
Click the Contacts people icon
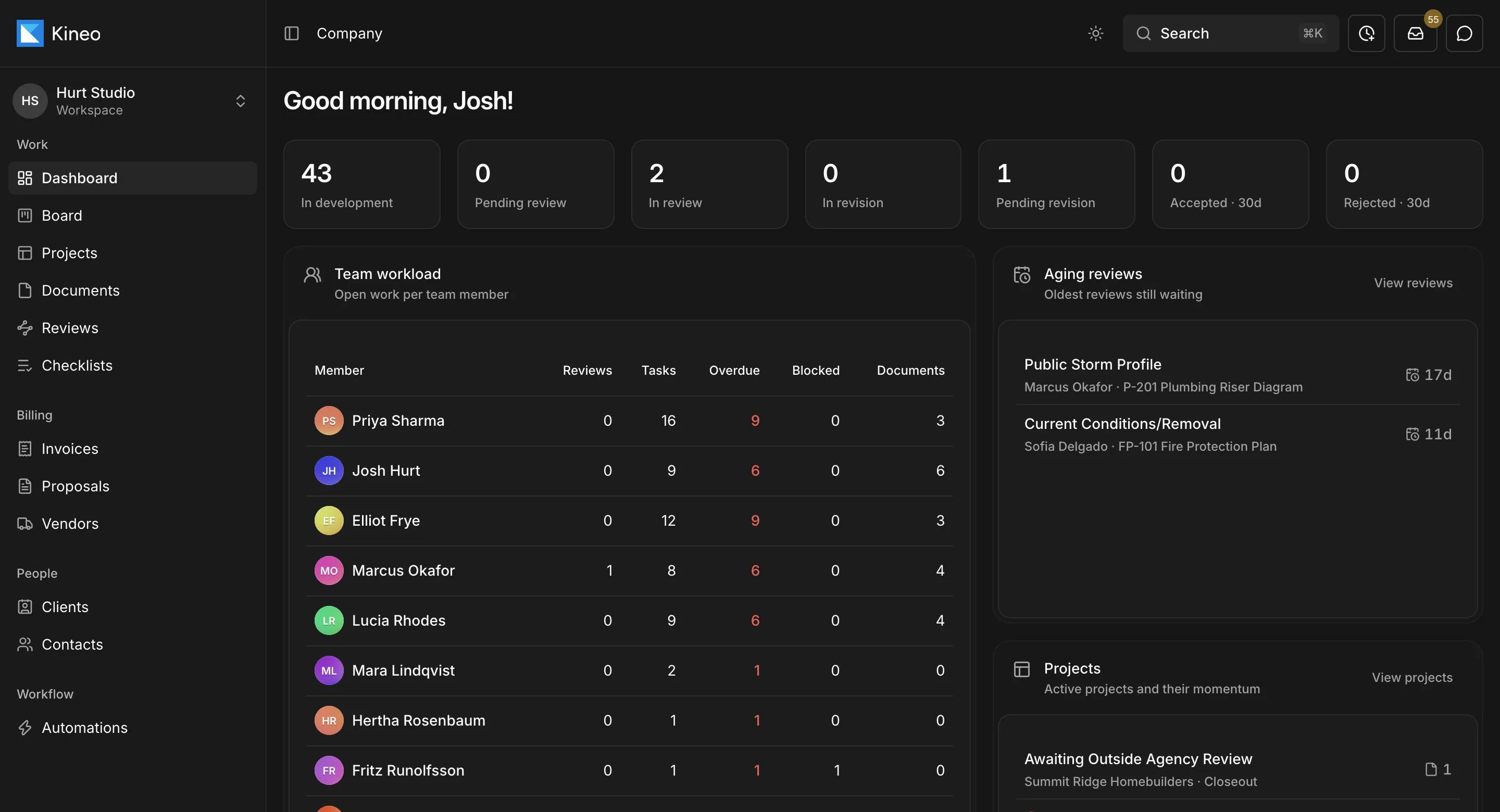[x=24, y=644]
